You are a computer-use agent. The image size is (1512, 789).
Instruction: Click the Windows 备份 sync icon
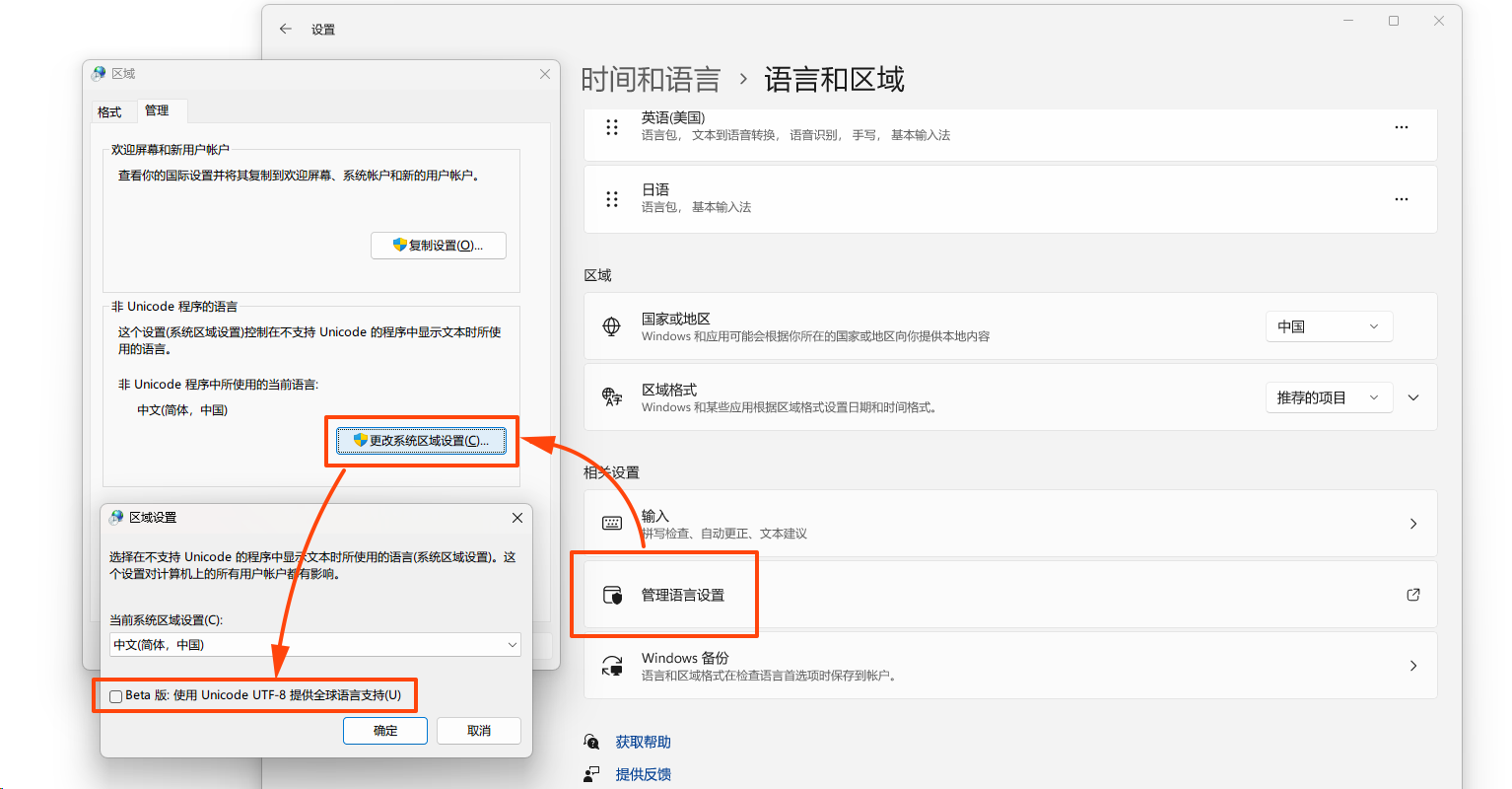[x=612, y=666]
